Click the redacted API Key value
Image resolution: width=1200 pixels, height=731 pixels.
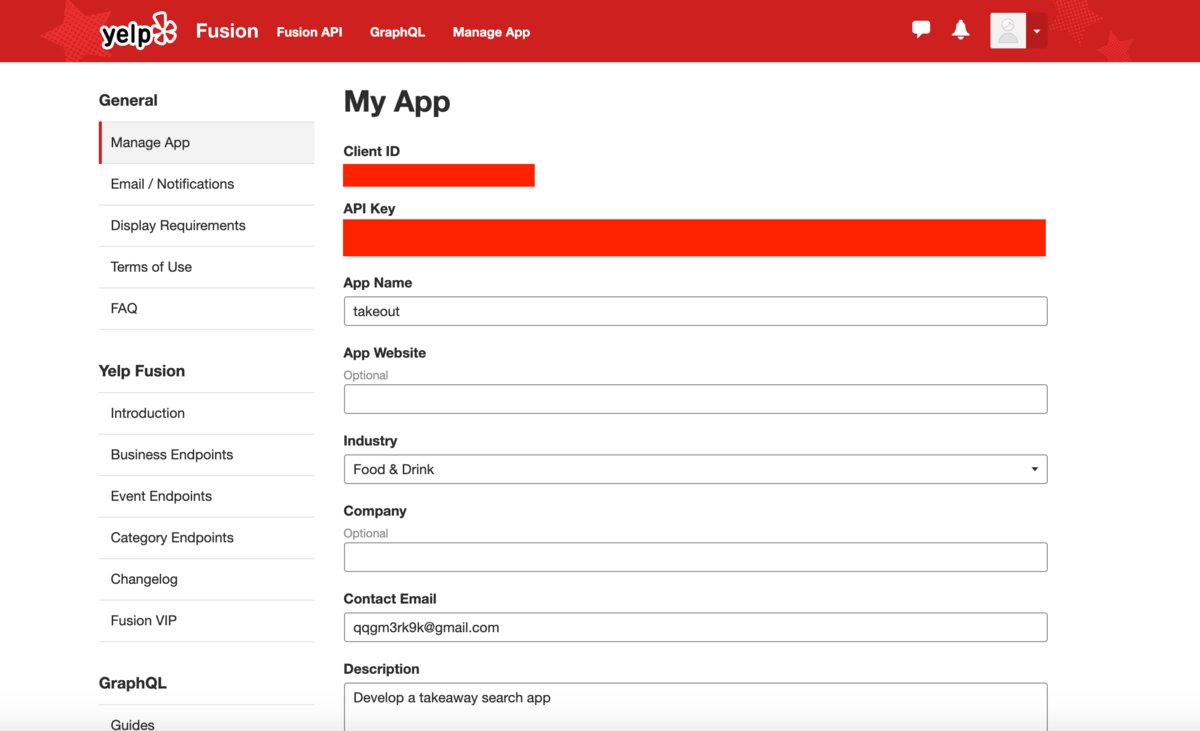point(694,238)
